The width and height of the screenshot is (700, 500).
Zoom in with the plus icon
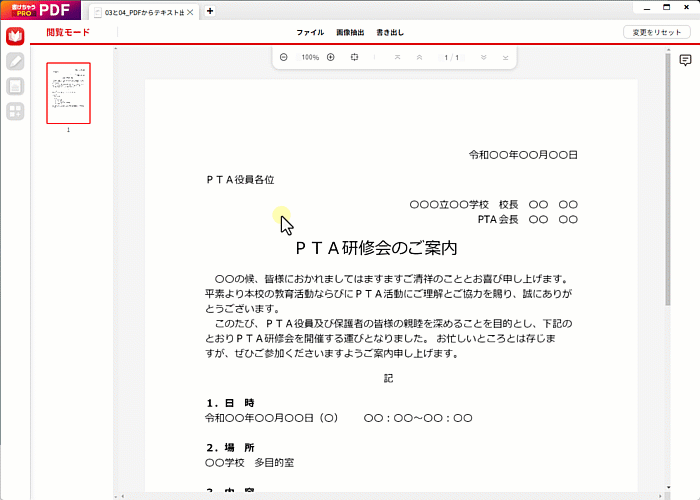click(x=331, y=57)
